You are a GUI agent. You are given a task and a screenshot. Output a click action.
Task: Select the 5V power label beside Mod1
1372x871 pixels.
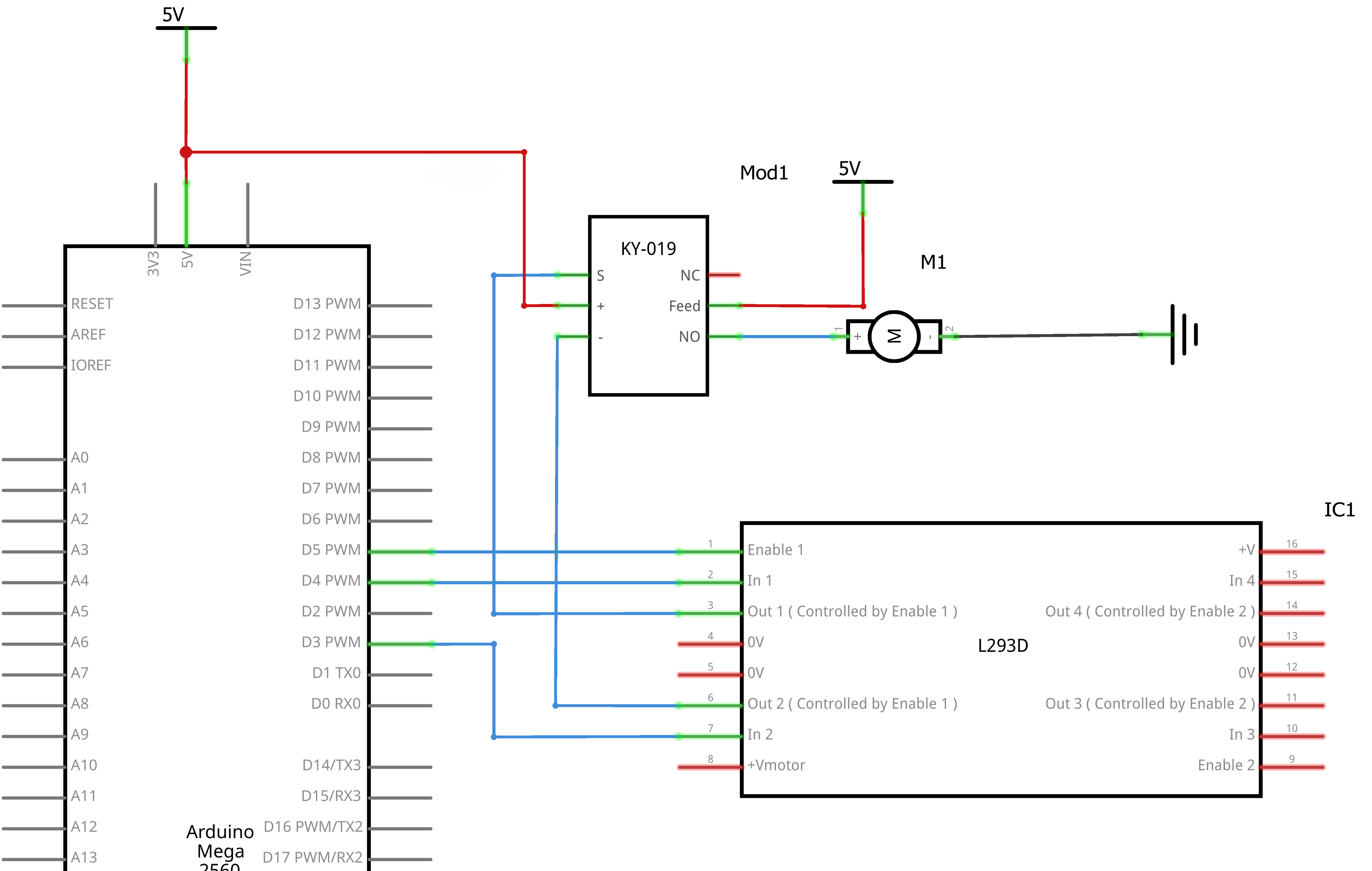[x=849, y=169]
